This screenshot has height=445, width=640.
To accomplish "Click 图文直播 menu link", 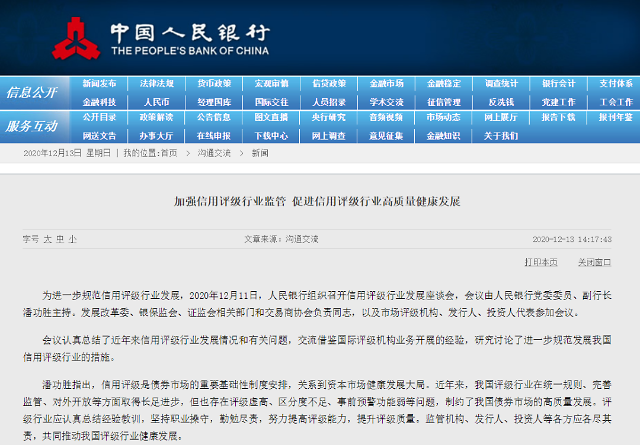I will pyautogui.click(x=271, y=118).
